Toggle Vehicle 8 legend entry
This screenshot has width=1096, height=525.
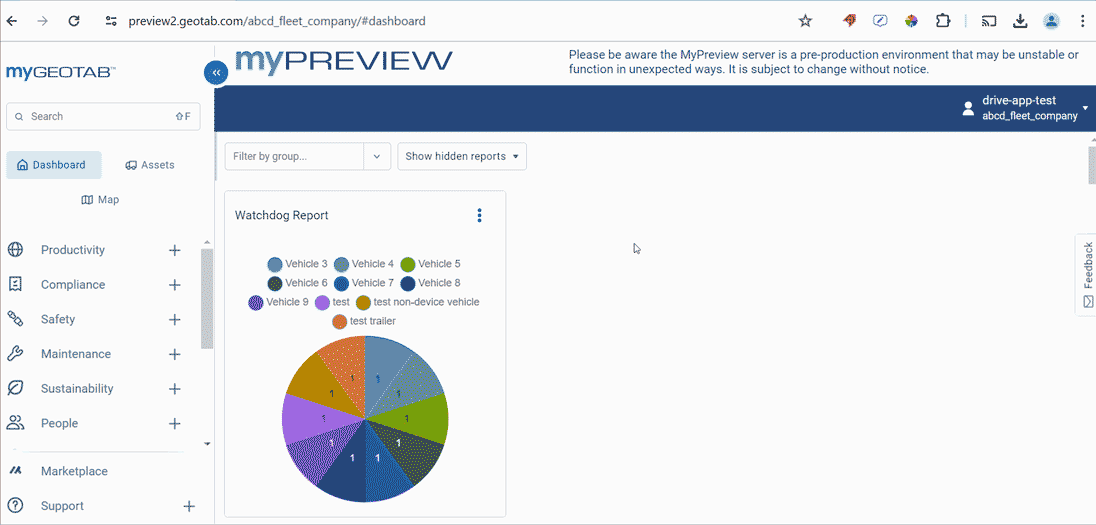click(x=430, y=283)
